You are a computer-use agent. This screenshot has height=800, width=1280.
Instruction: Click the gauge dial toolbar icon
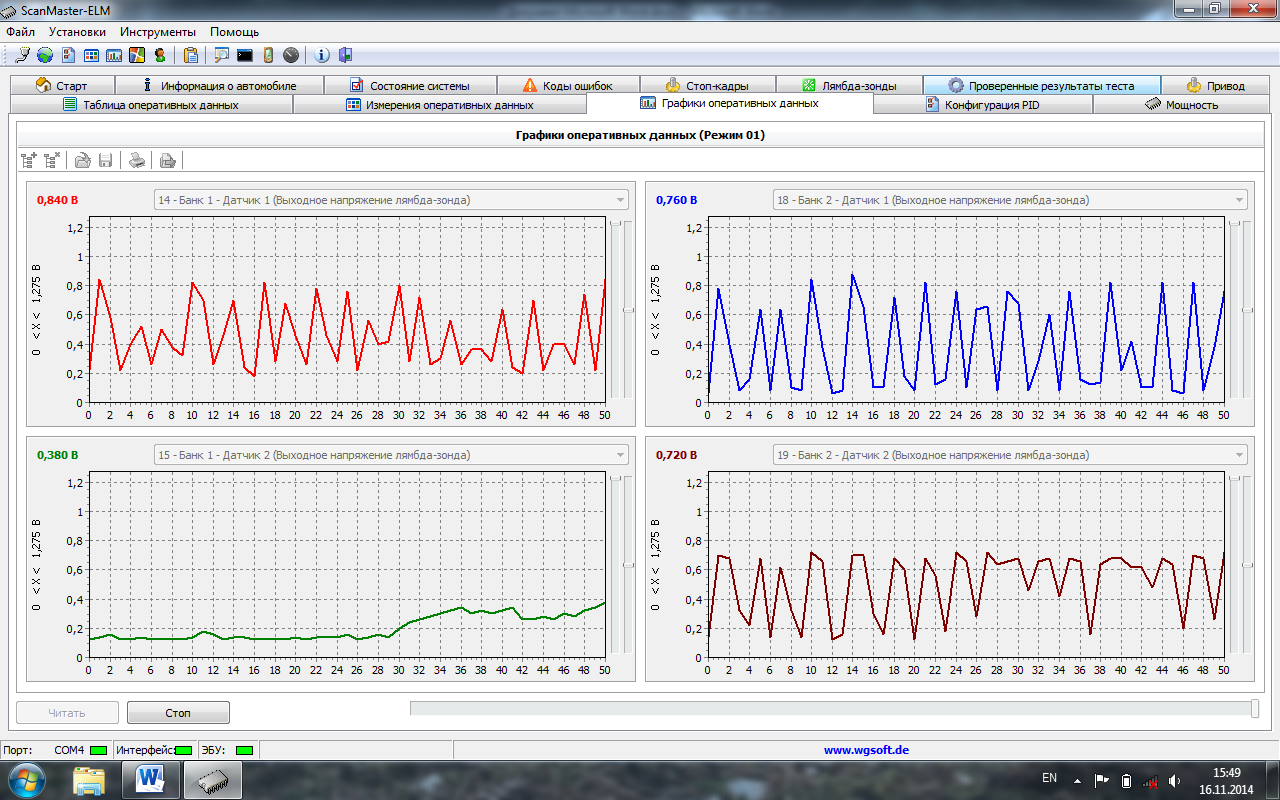click(291, 55)
